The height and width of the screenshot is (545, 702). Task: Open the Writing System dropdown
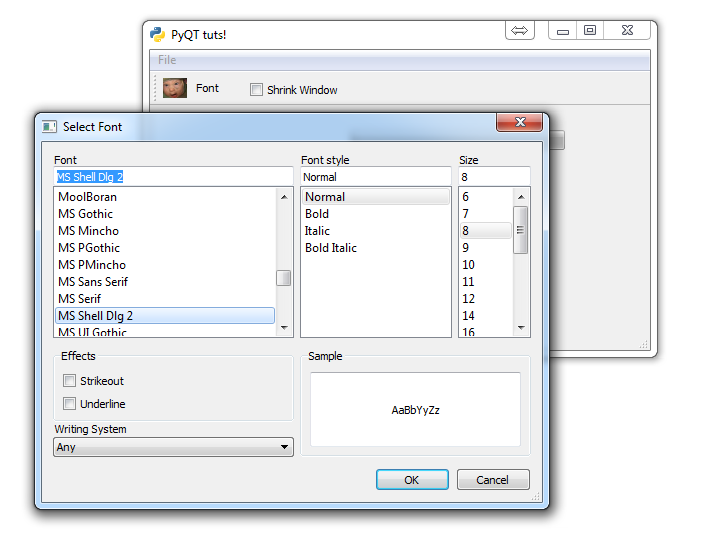click(173, 448)
